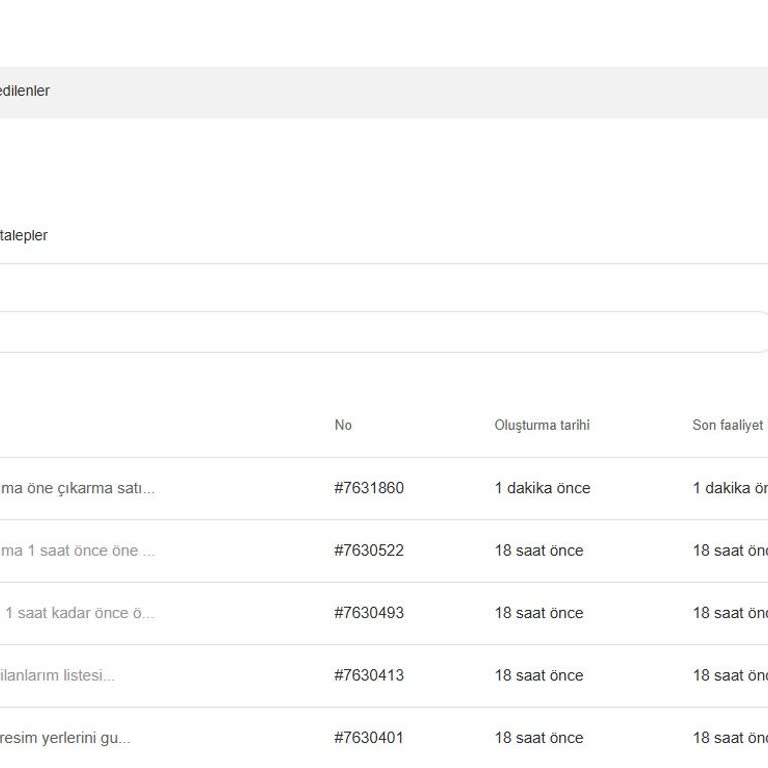Open the request ending 'ilanlarım listesi...'
The image size is (768, 768).
pyautogui.click(x=58, y=675)
